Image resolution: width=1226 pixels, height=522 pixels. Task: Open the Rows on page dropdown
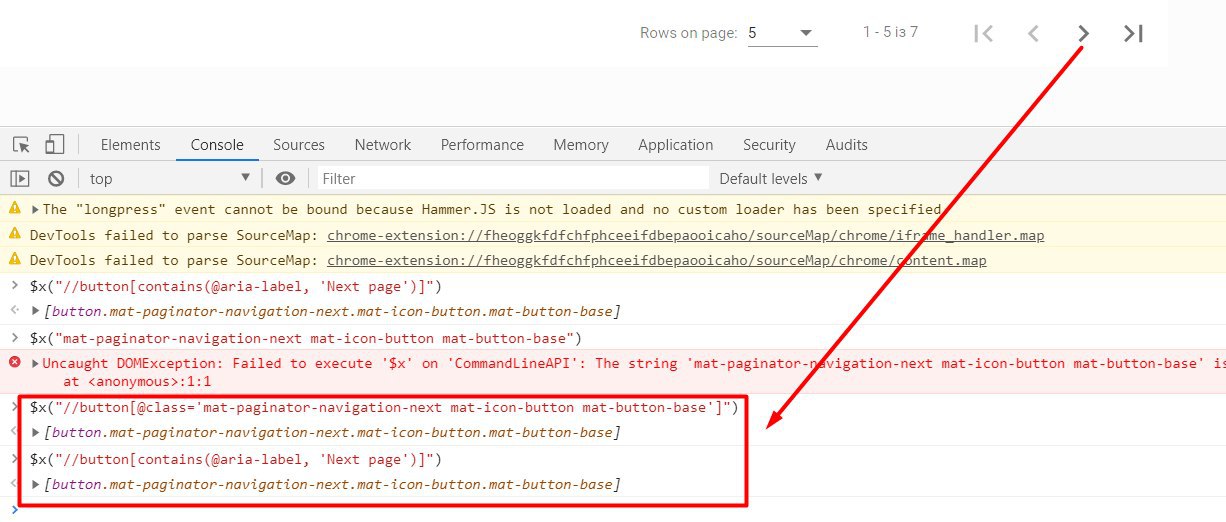pyautogui.click(x=782, y=34)
